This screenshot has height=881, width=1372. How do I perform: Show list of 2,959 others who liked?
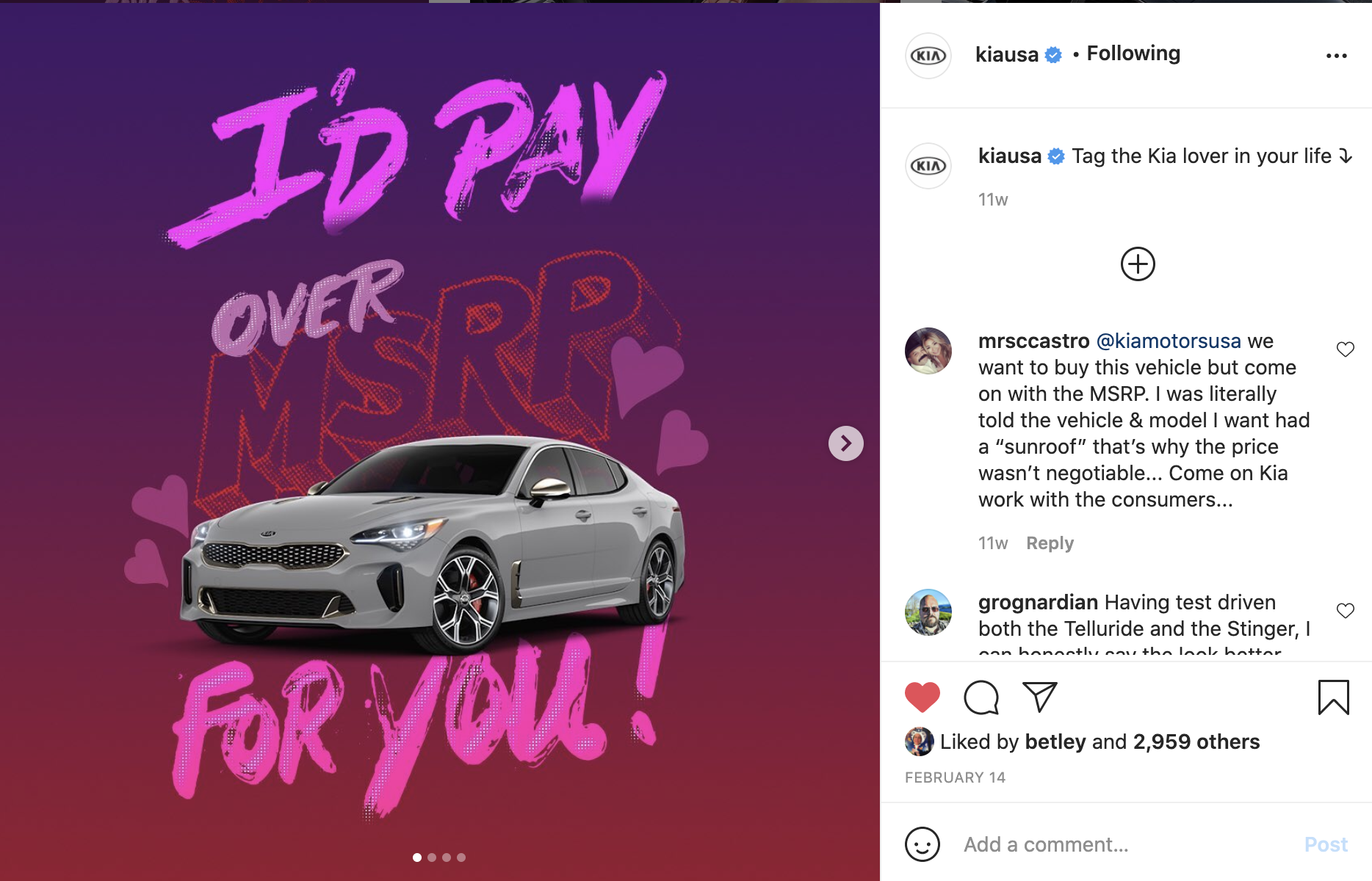pyautogui.click(x=1196, y=742)
